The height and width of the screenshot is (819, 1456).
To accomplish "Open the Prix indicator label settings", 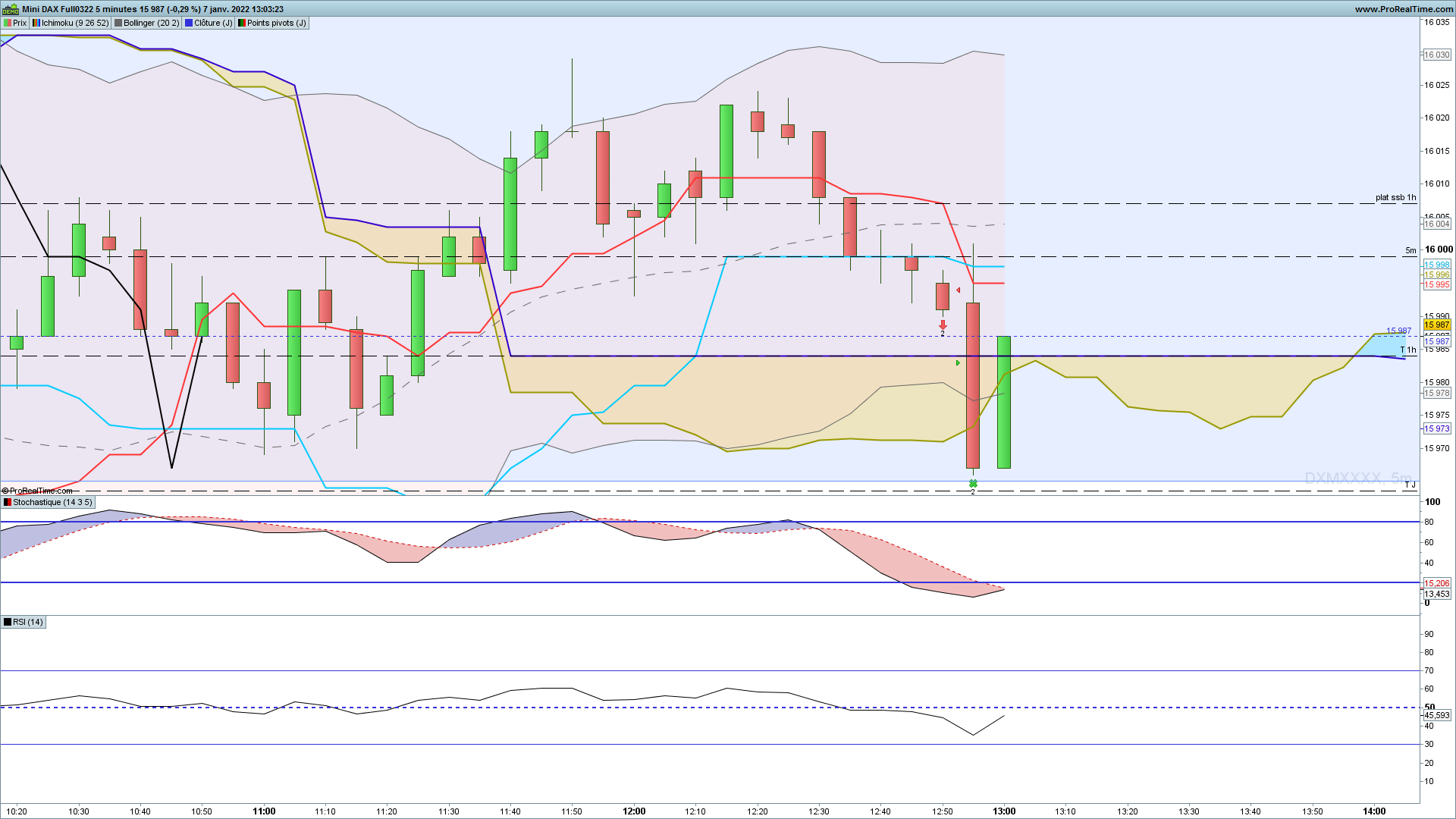I will coord(15,24).
